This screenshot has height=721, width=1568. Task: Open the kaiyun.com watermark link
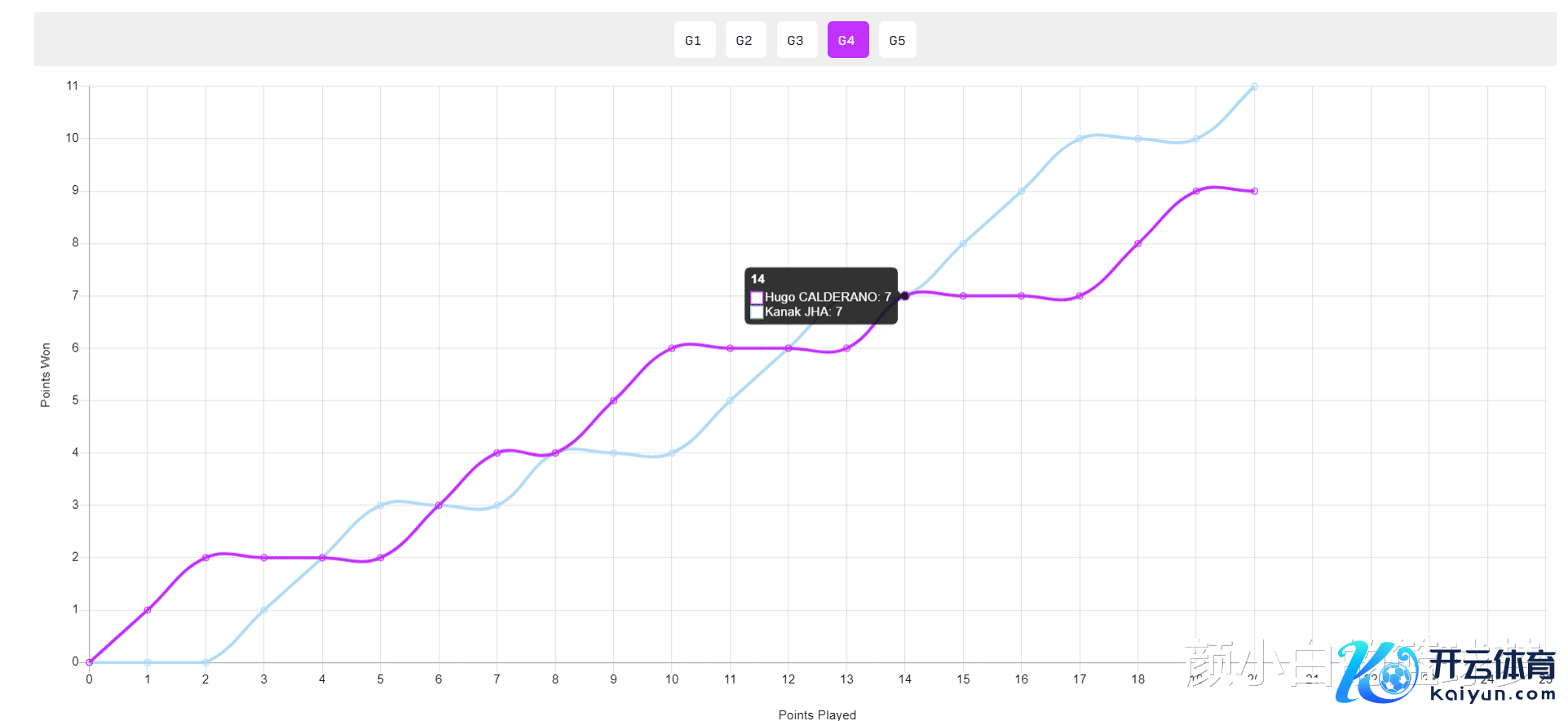point(1492,694)
